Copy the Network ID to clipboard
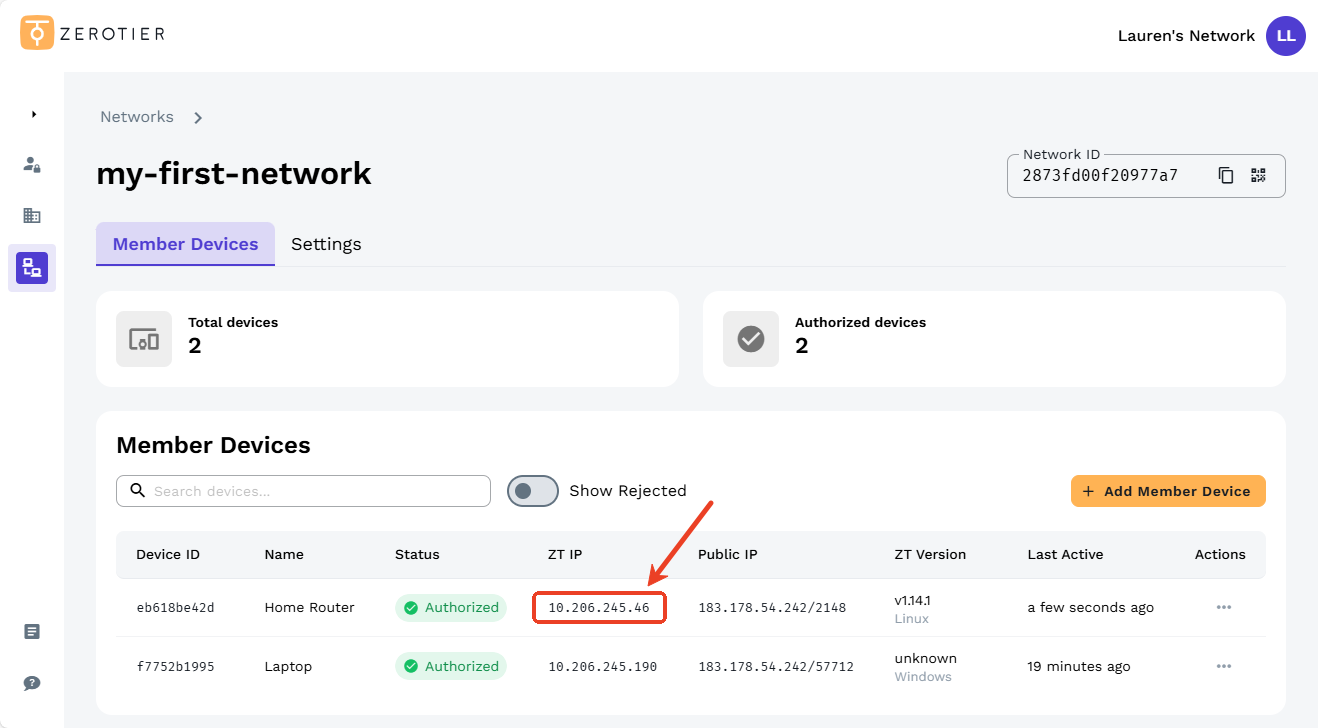1318x728 pixels. pyautogui.click(x=1226, y=175)
